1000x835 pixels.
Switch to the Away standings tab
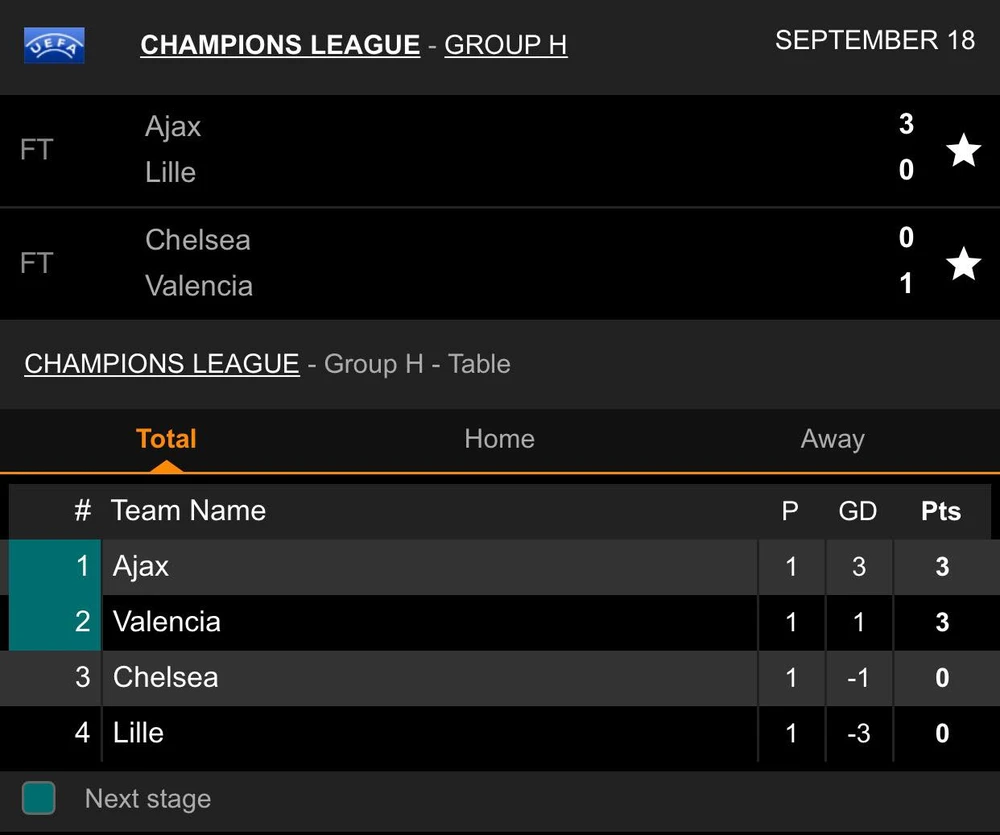click(832, 439)
